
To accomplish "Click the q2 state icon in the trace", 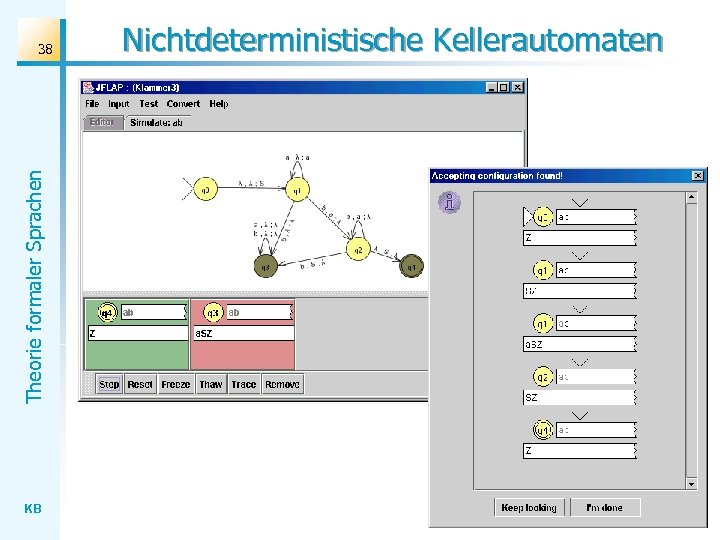I will tap(542, 377).
